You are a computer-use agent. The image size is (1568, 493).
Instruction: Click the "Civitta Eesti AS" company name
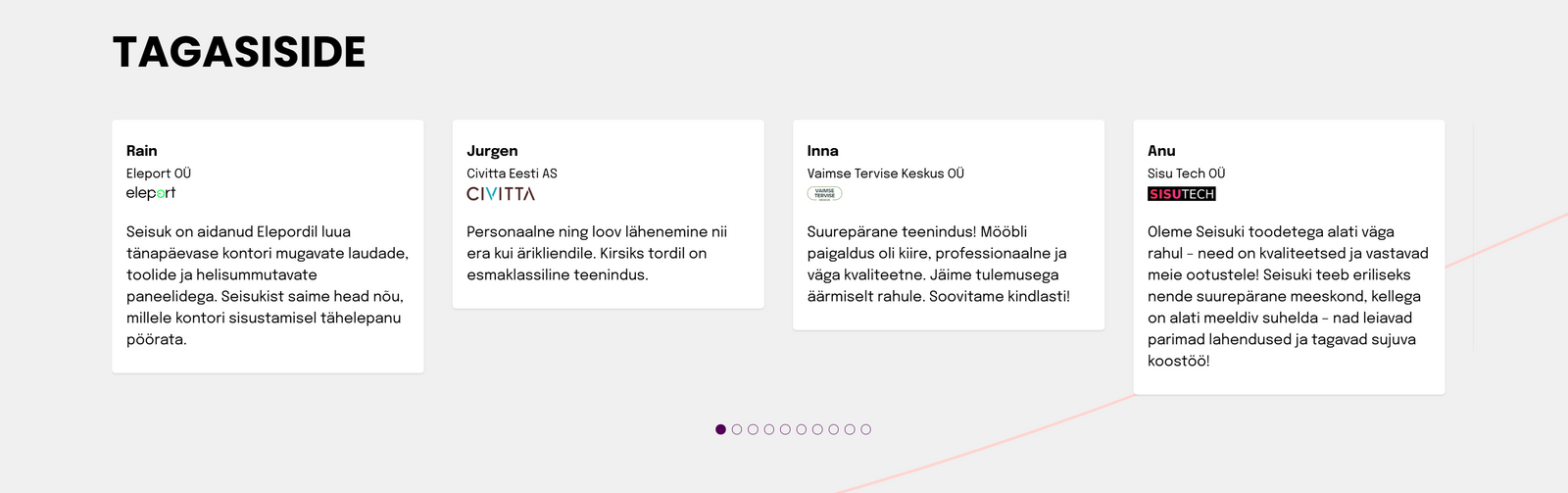click(512, 173)
